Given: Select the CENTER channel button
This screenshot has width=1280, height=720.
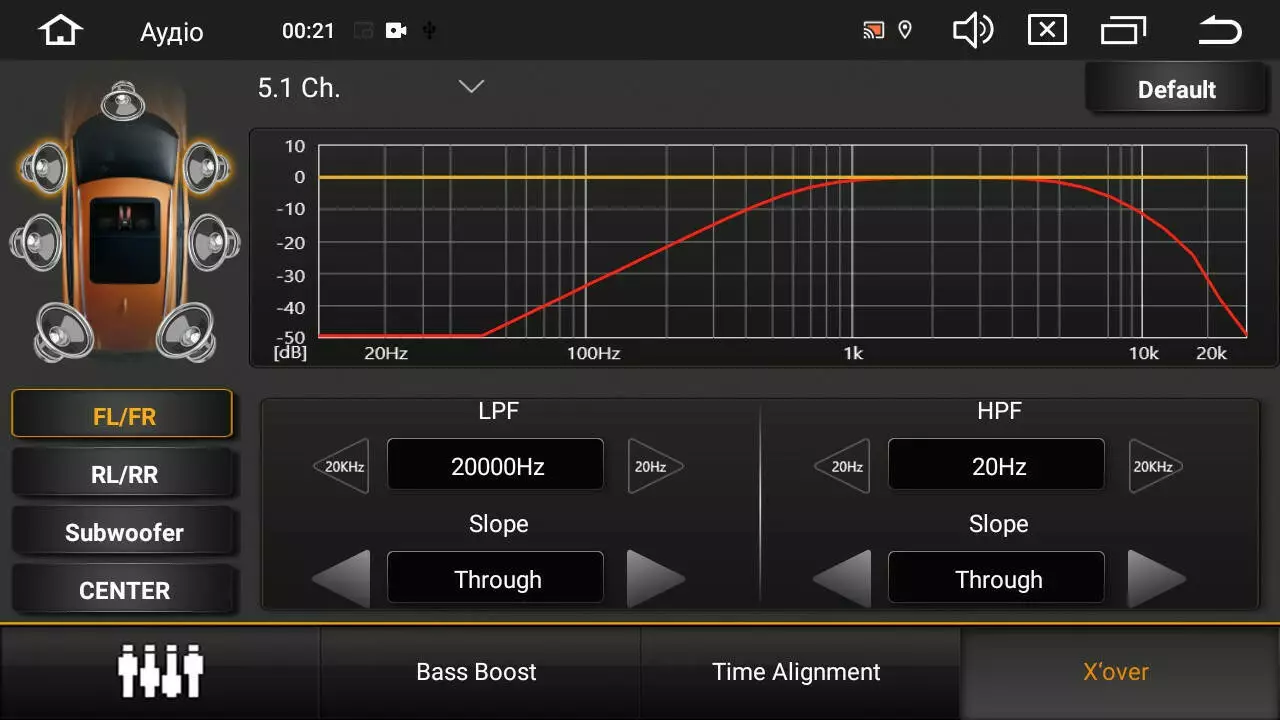Looking at the screenshot, I should (124, 590).
